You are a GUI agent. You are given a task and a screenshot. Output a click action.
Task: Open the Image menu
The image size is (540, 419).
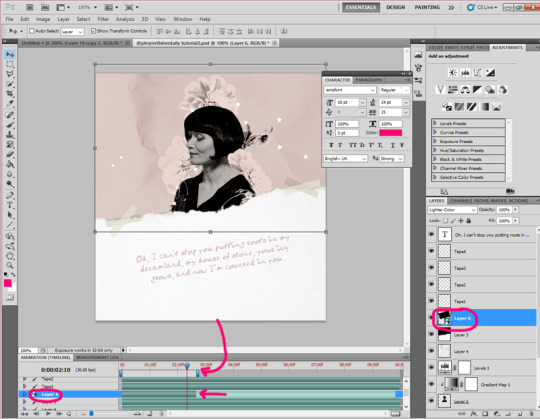43,19
